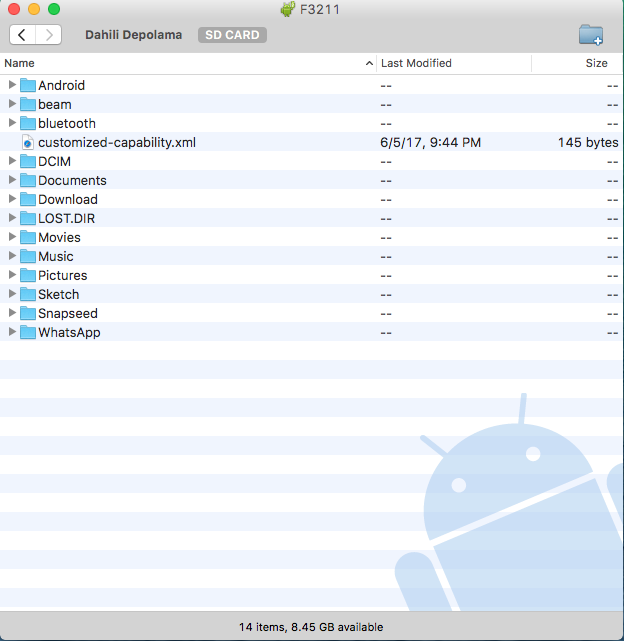Select the Download folder icon

tap(28, 199)
